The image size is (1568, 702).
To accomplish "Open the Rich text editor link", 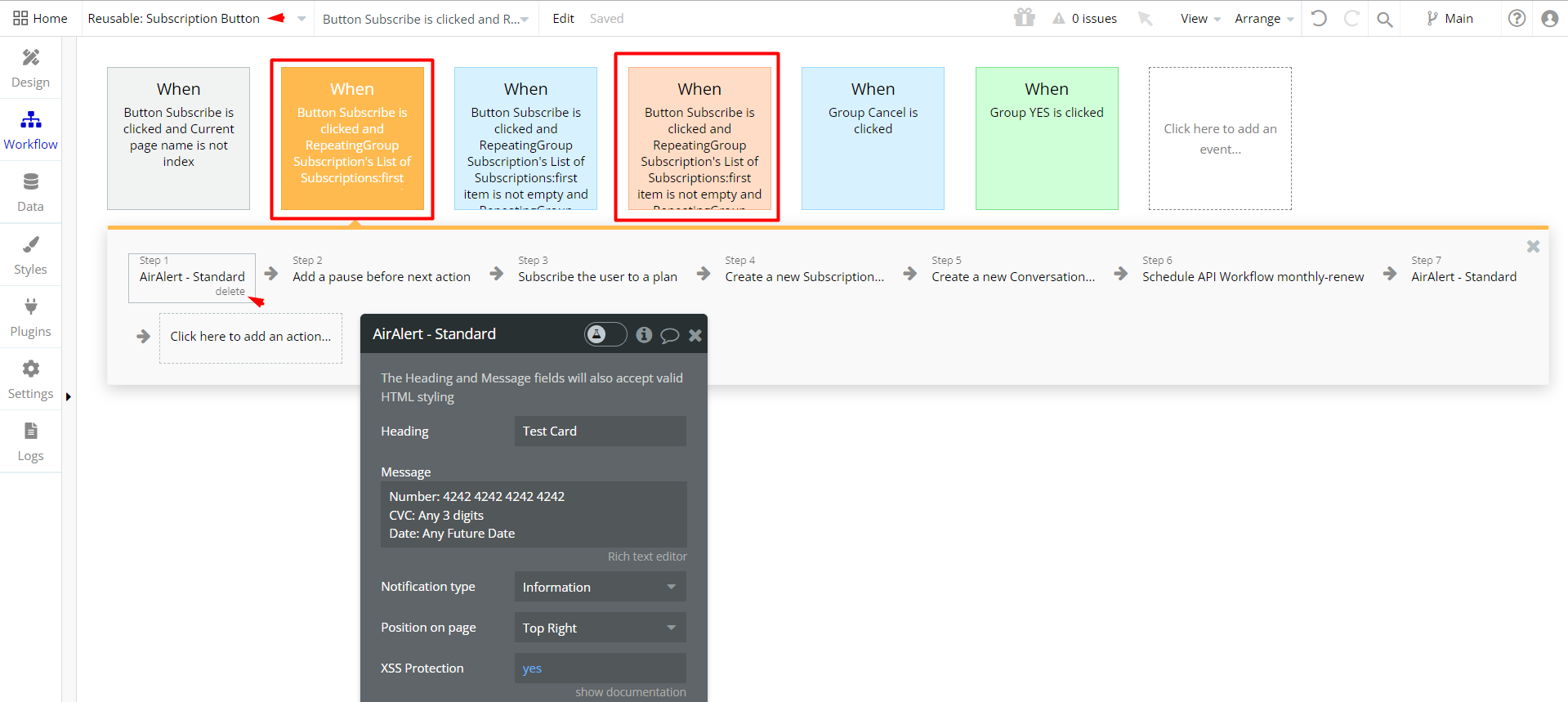I will pyautogui.click(x=647, y=557).
